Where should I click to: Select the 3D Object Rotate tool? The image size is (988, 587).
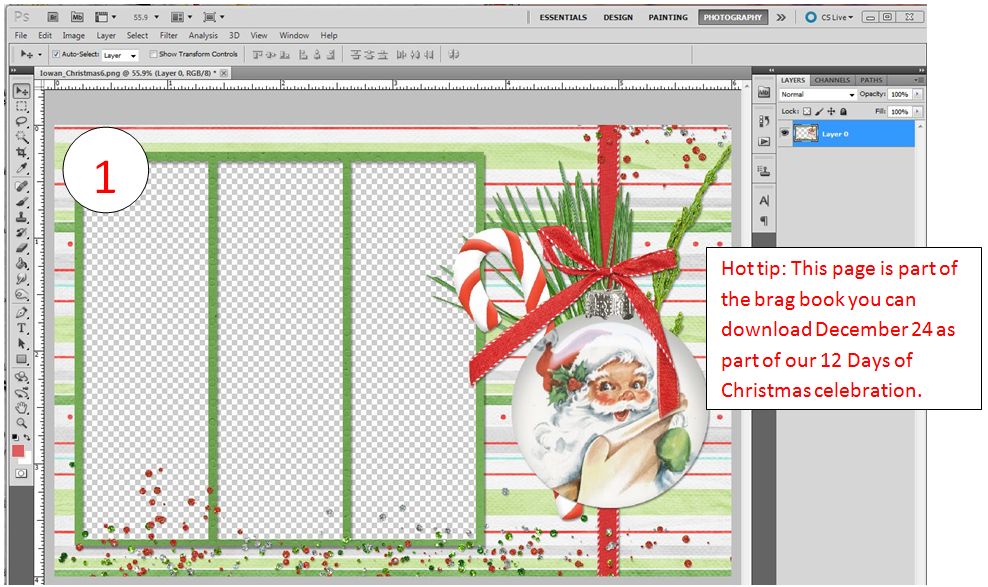tap(21, 377)
